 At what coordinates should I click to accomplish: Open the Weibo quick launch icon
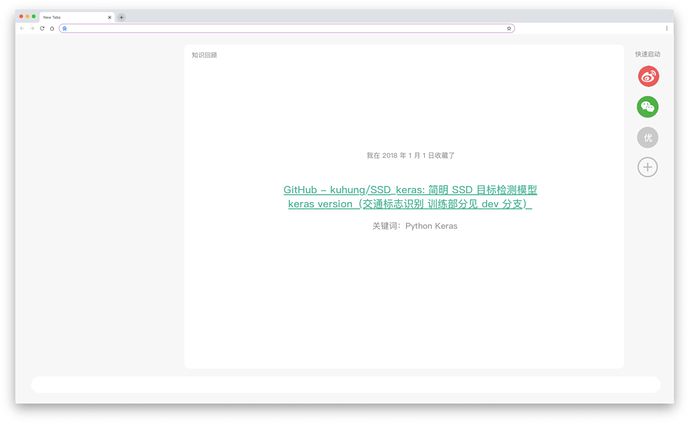[648, 76]
